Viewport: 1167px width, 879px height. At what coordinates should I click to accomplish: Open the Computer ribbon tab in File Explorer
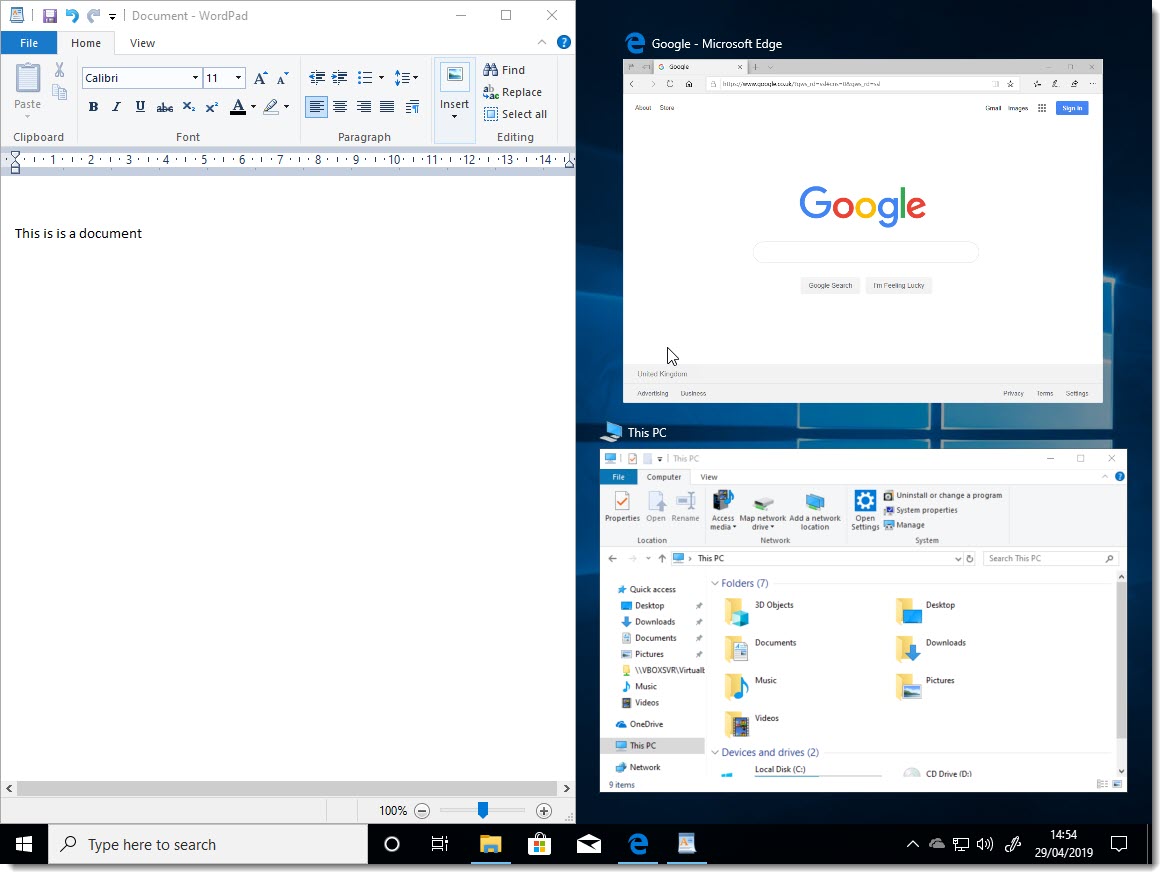tap(664, 477)
